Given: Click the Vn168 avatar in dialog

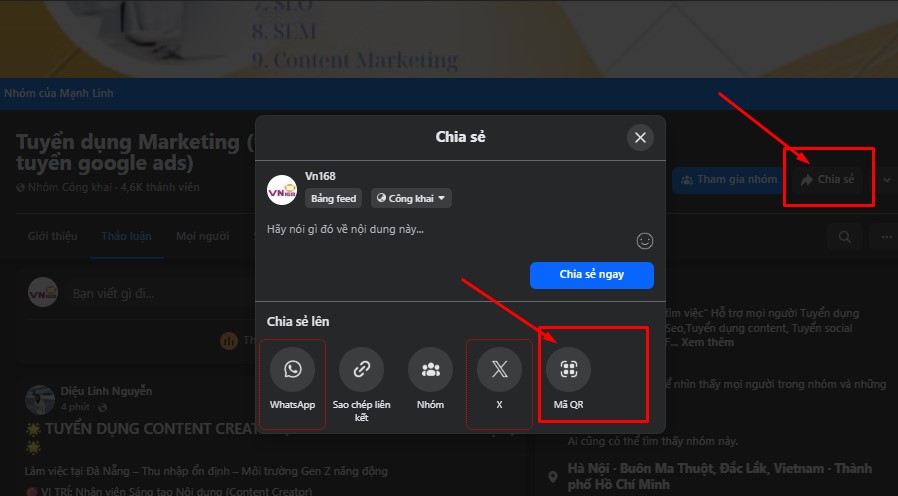Looking at the screenshot, I should point(282,190).
